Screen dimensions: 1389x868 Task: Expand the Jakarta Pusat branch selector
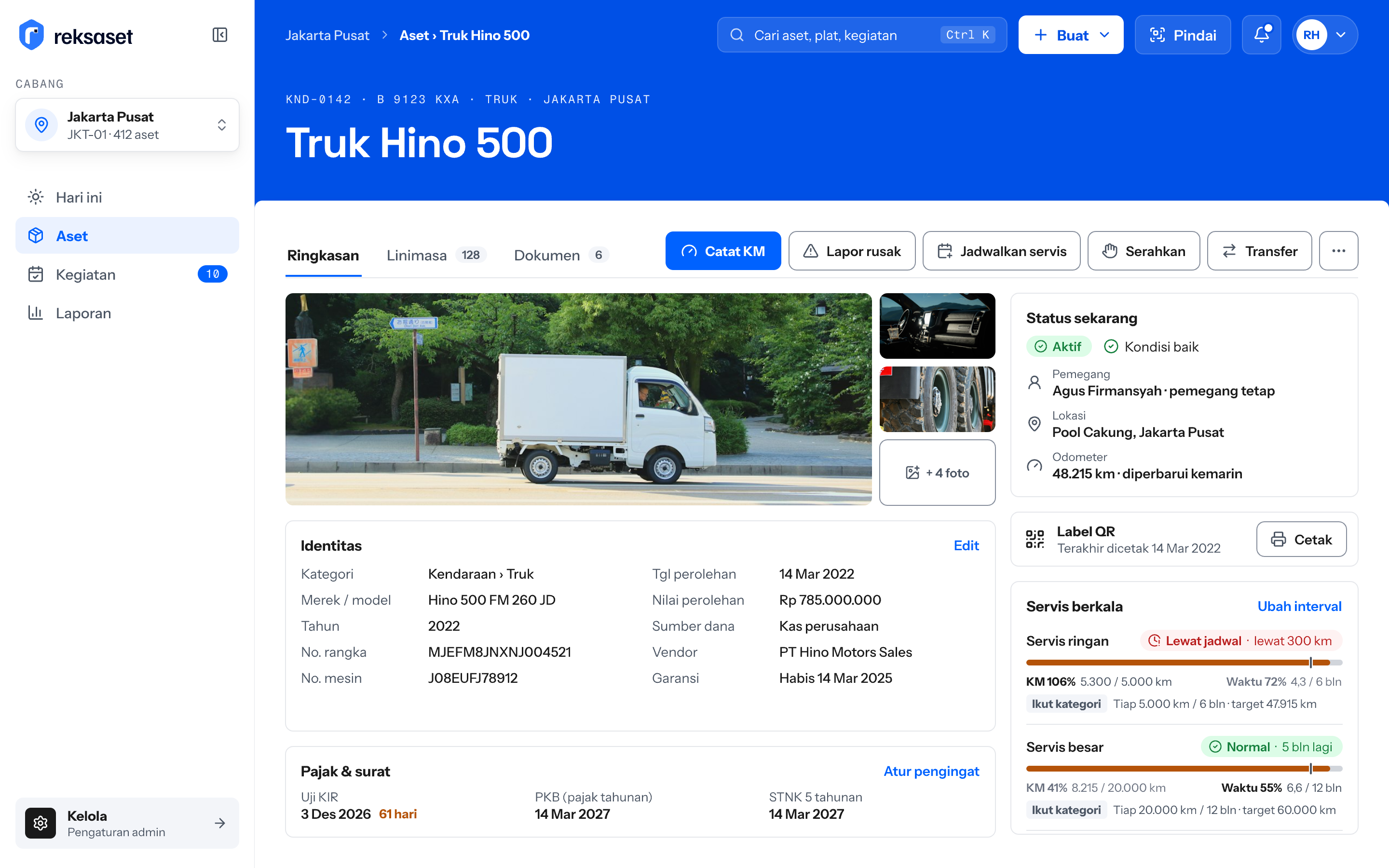tap(127, 124)
